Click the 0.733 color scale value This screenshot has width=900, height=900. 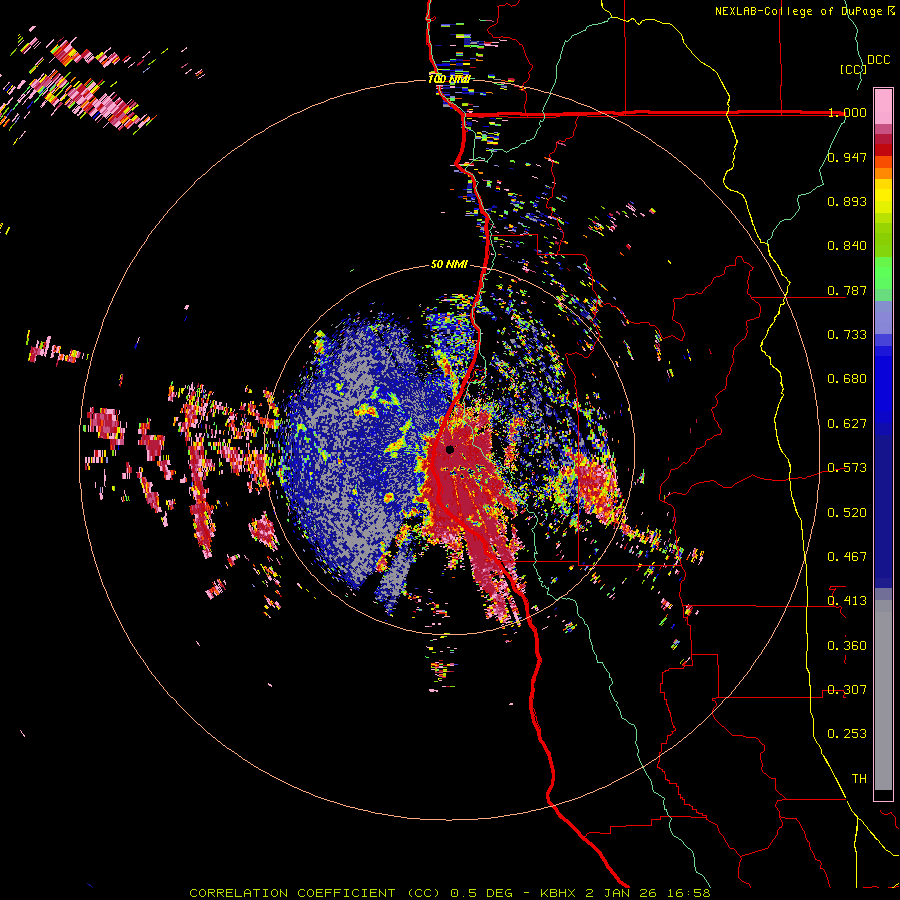pos(847,335)
